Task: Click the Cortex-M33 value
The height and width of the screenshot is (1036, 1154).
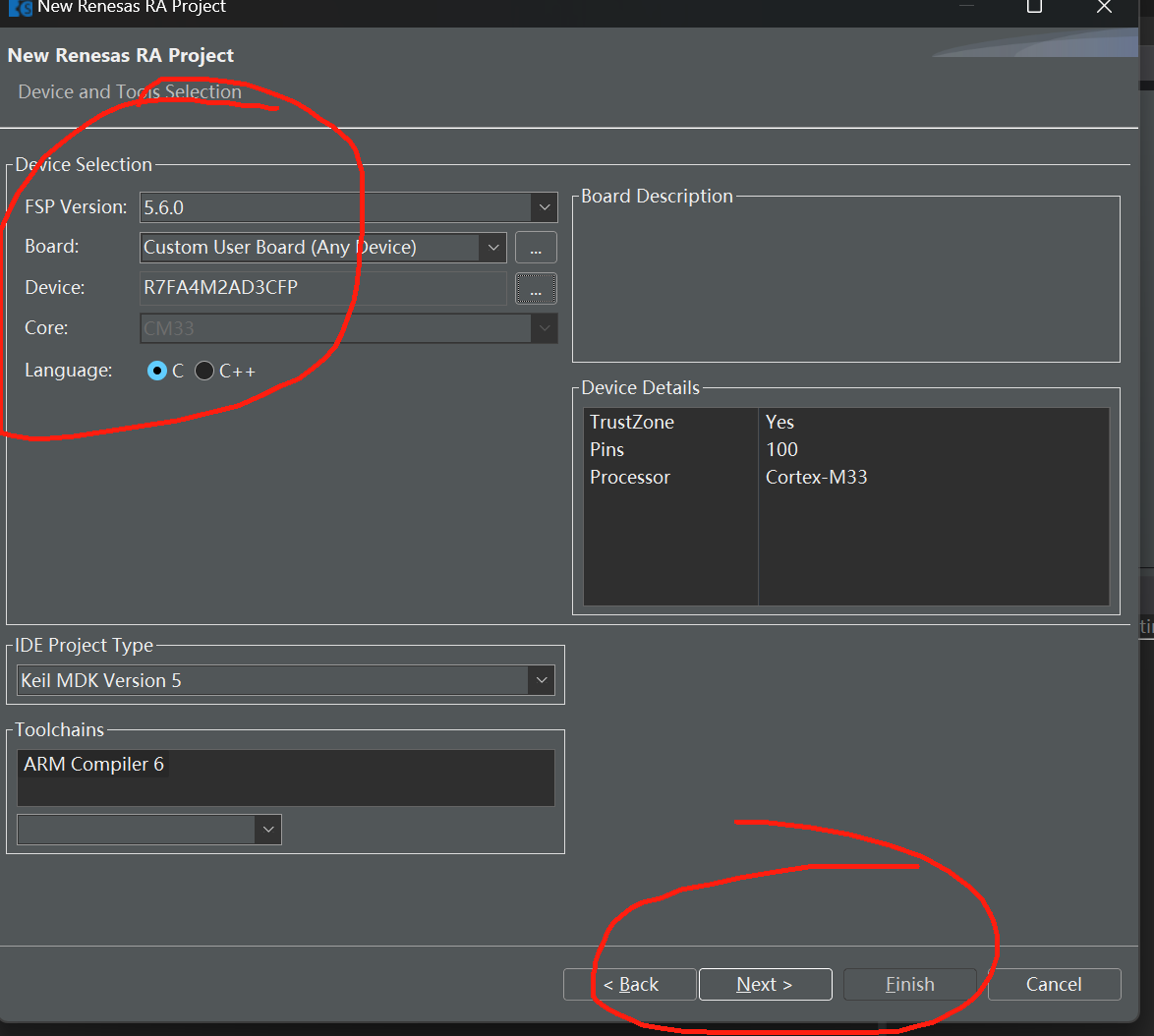Action: coord(816,478)
